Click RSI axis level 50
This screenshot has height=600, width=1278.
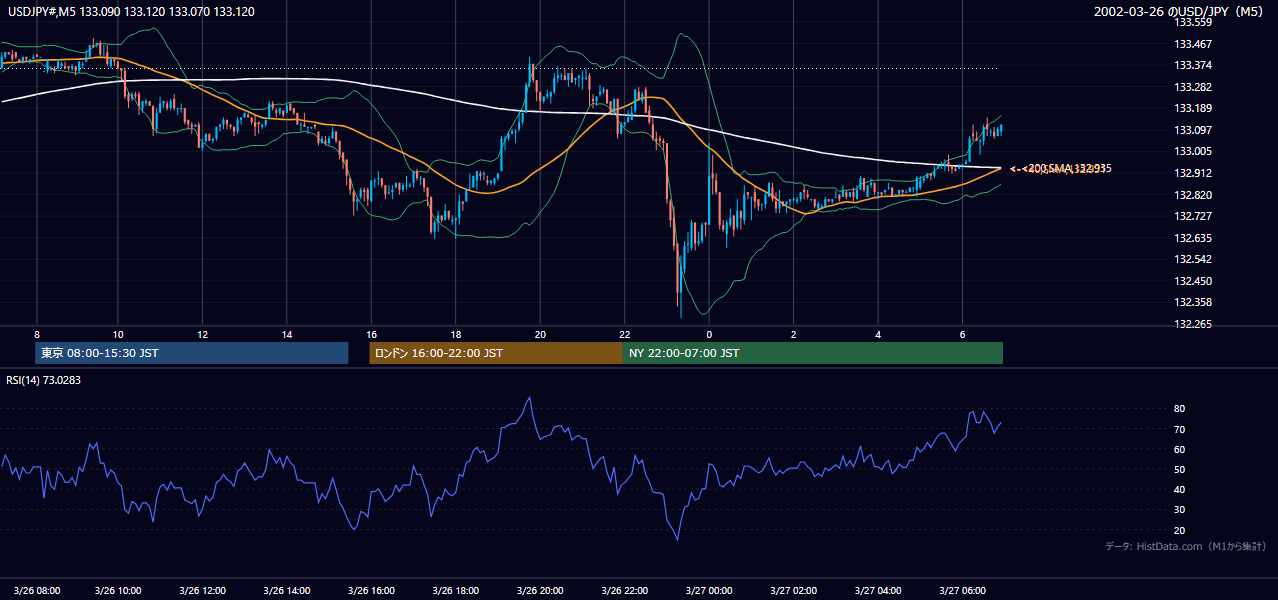[1179, 469]
